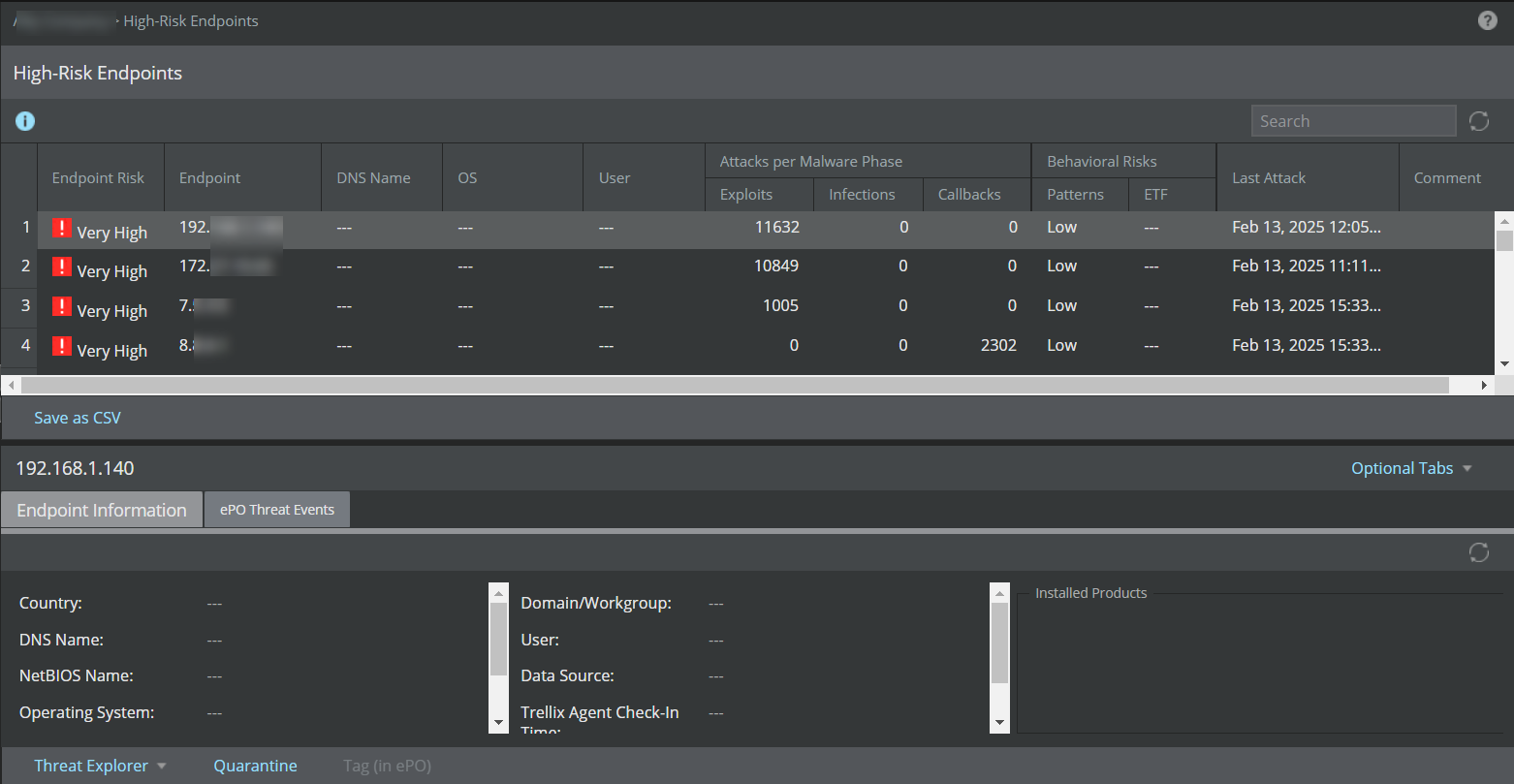Expand the Threat Explorer menu
Viewport: 1514px width, 784px height.
click(x=101, y=766)
